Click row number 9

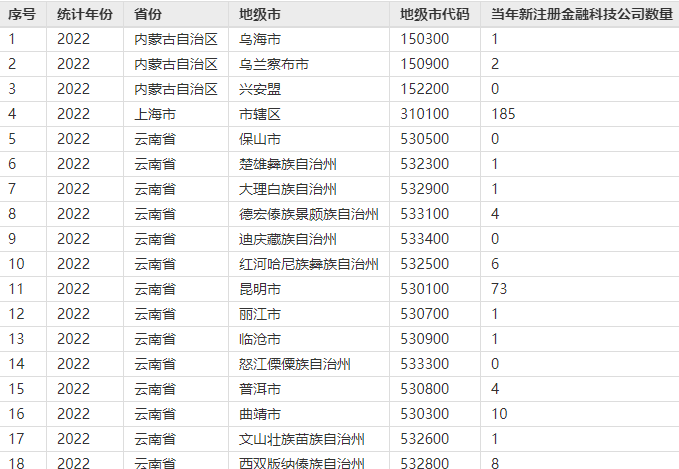click(12, 239)
